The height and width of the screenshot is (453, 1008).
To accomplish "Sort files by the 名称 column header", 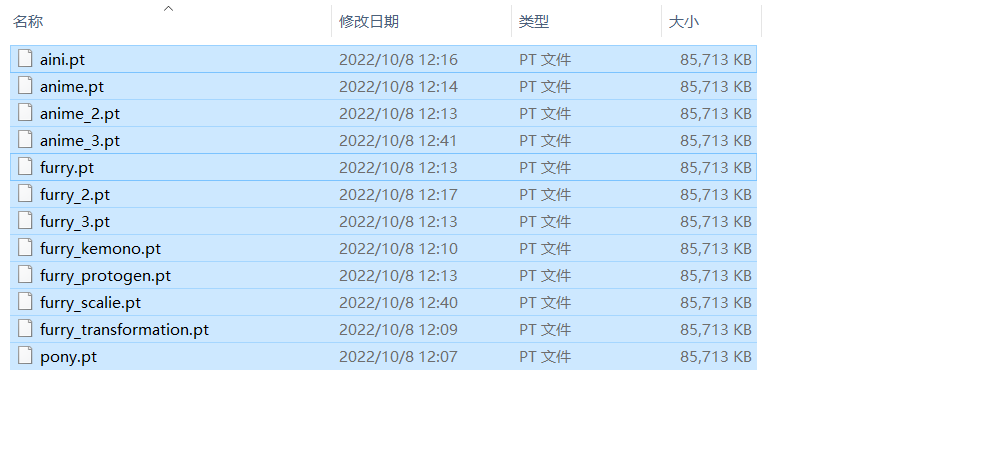I will coord(28,22).
